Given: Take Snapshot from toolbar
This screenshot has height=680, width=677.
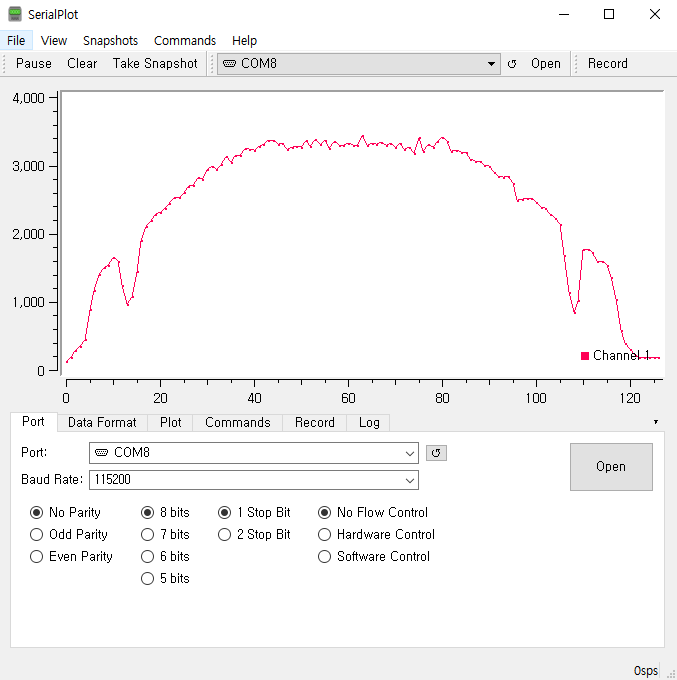Looking at the screenshot, I should (x=155, y=64).
